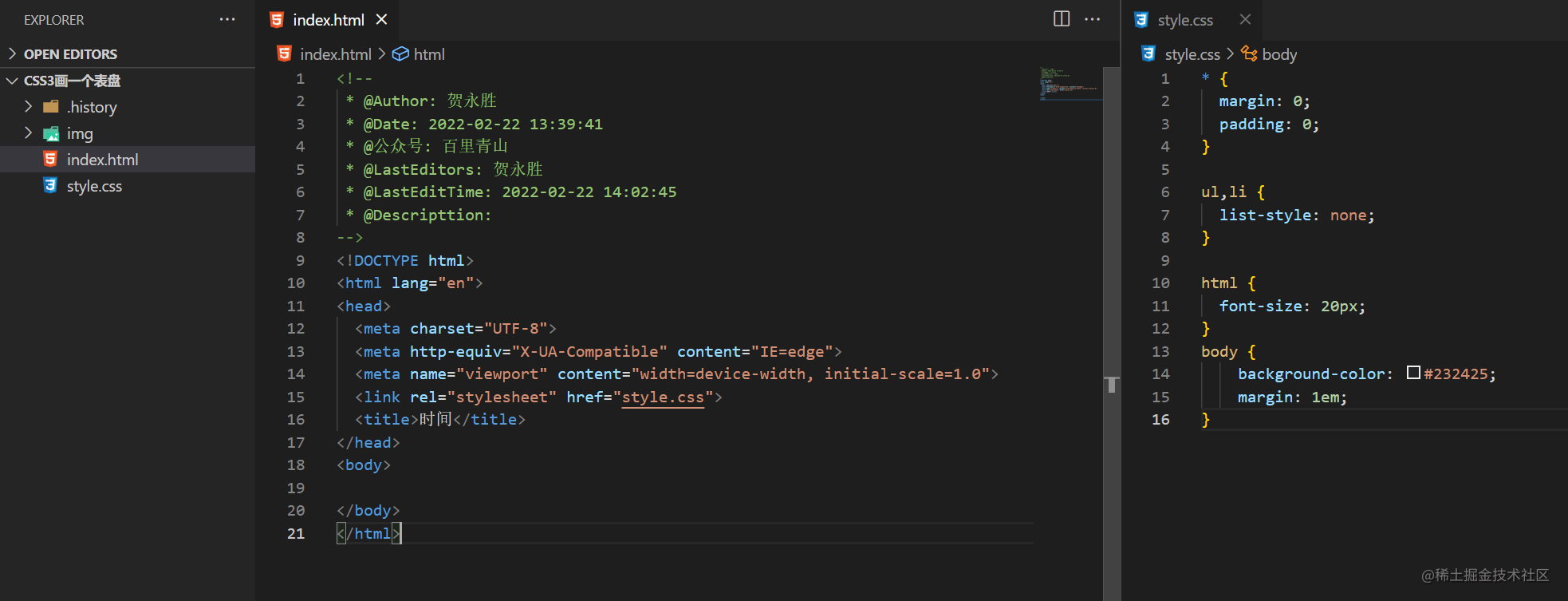
Task: Open the #232425 color picker swatch
Action: (x=1413, y=373)
